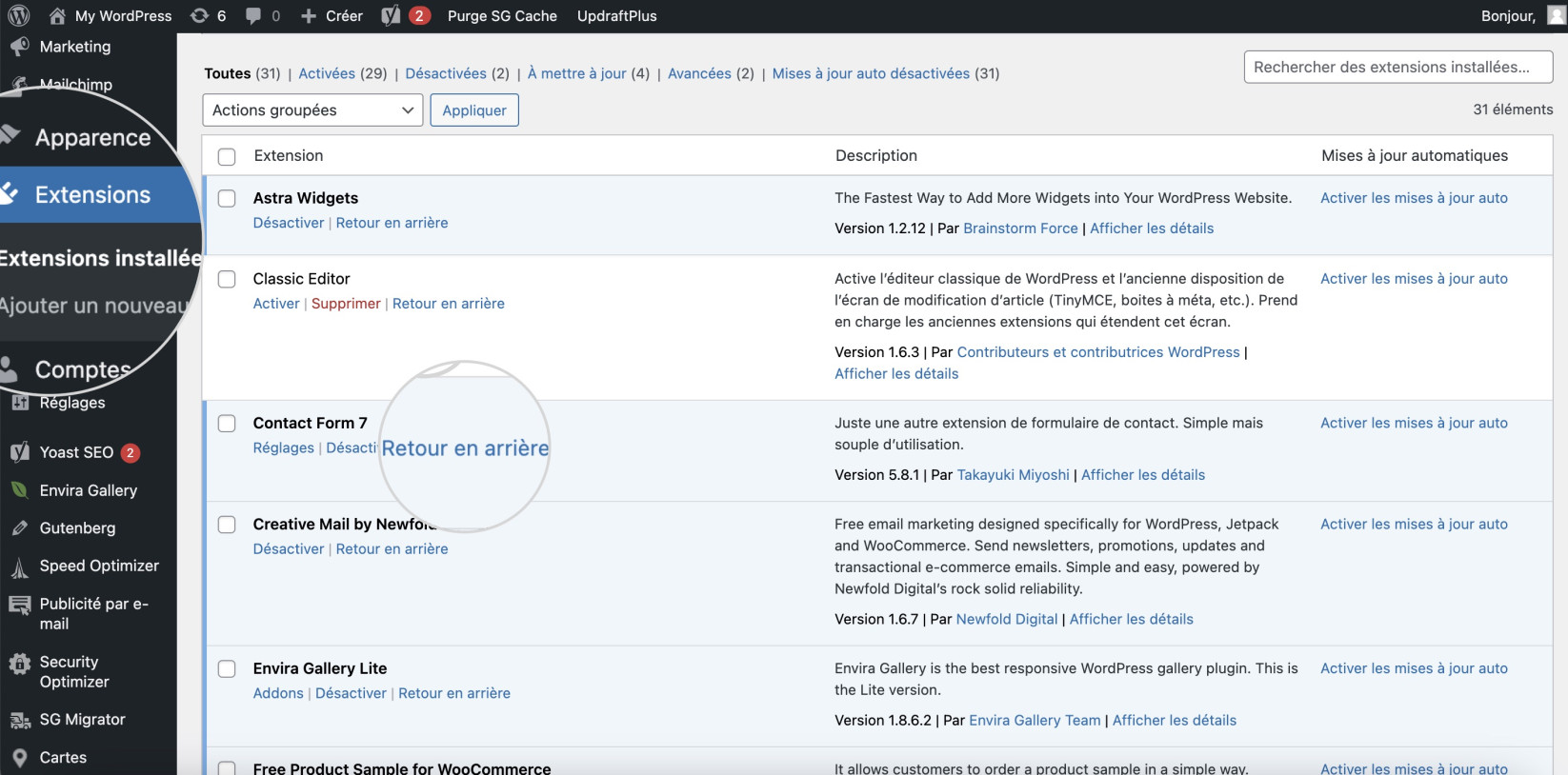Click the user avatar next to Bonjour
Image resolution: width=1568 pixels, height=775 pixels.
(x=1557, y=15)
